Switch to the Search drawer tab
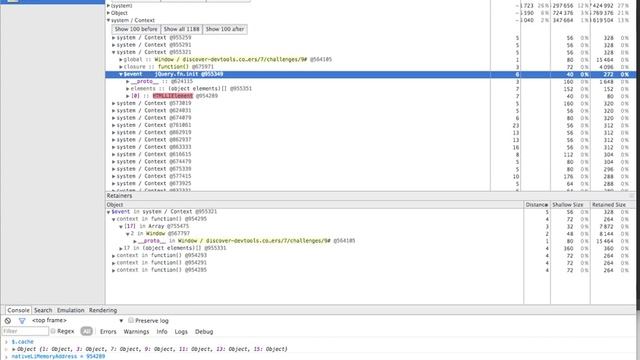Image resolution: width=640 pixels, height=360 pixels. 43,310
